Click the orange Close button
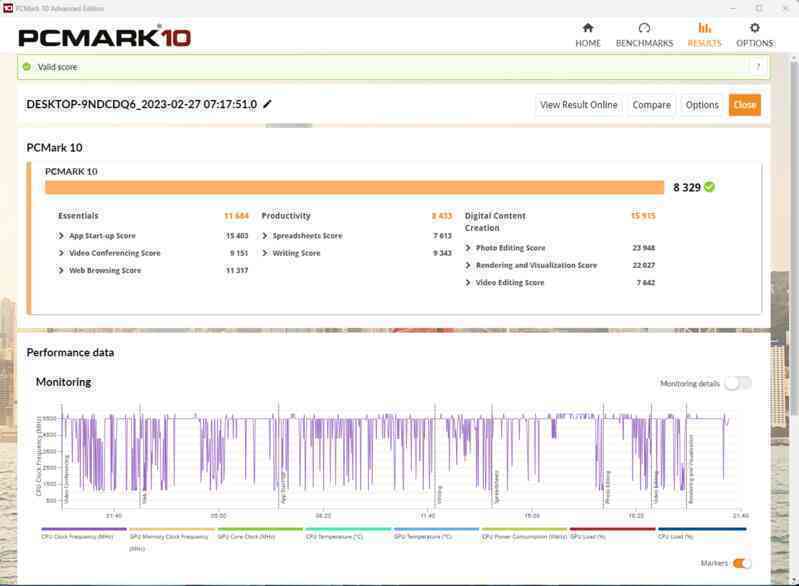 [744, 105]
